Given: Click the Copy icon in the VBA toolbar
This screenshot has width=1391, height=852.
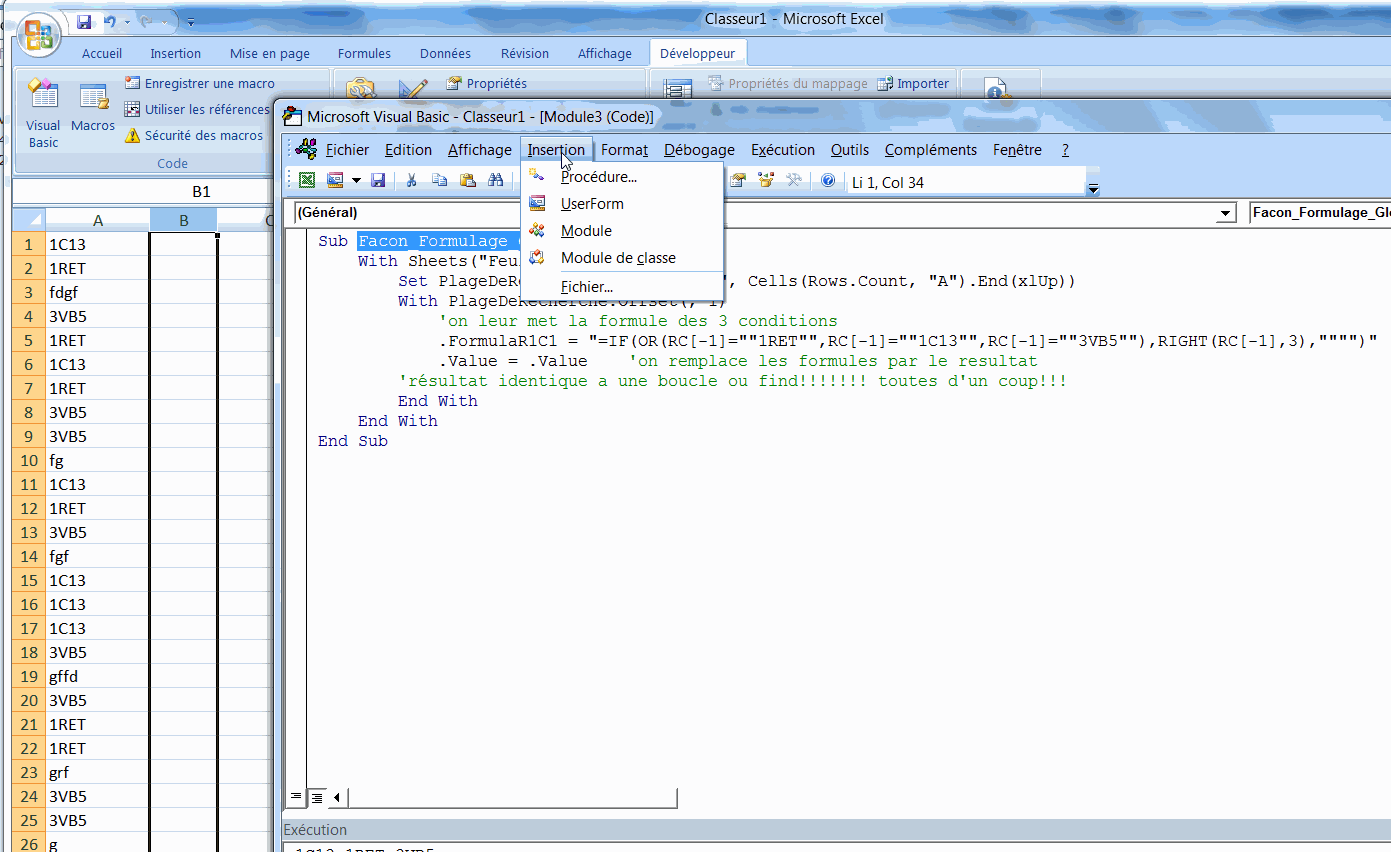Looking at the screenshot, I should (439, 181).
